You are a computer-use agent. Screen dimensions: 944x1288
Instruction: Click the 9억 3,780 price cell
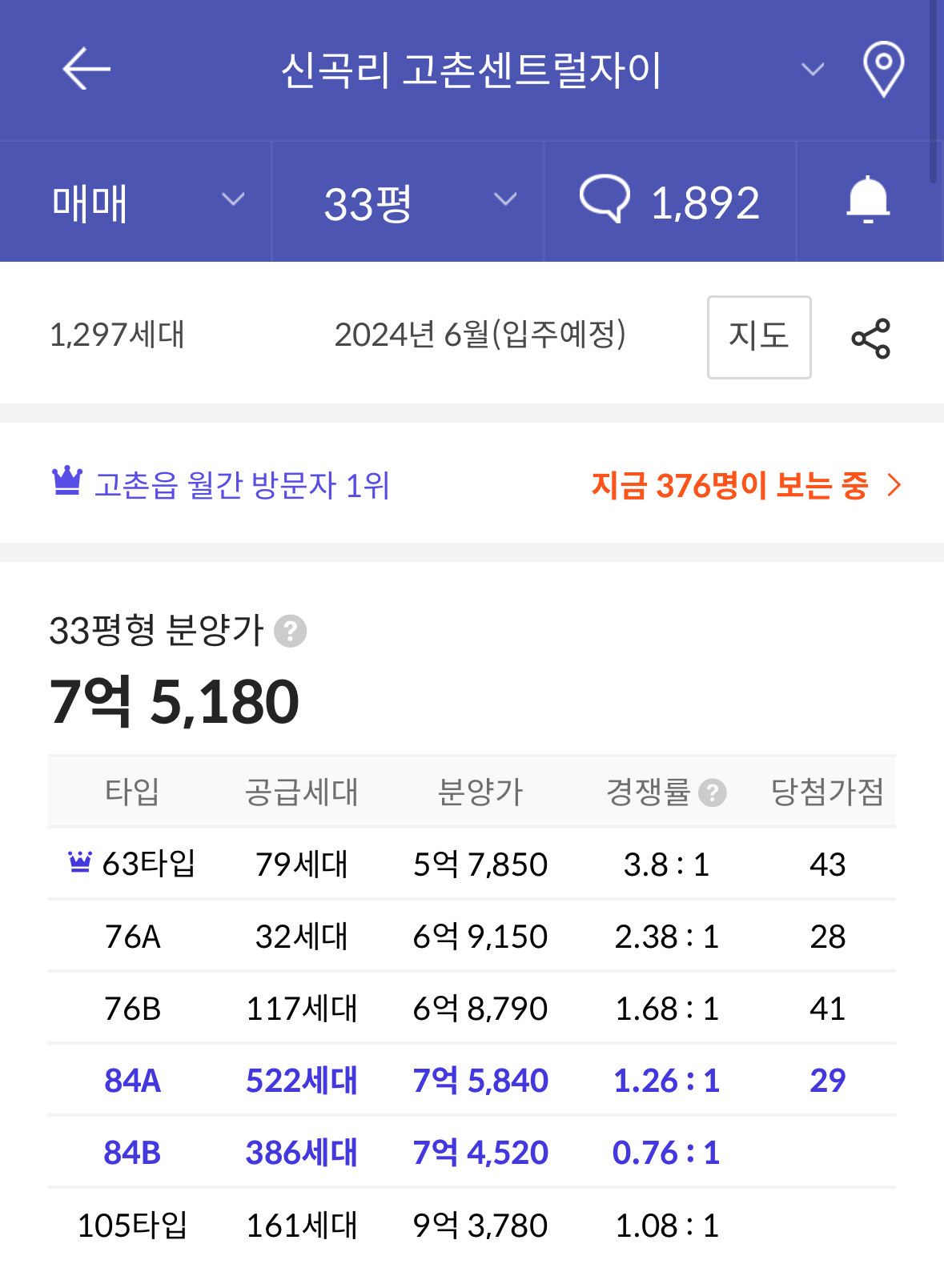point(480,1225)
